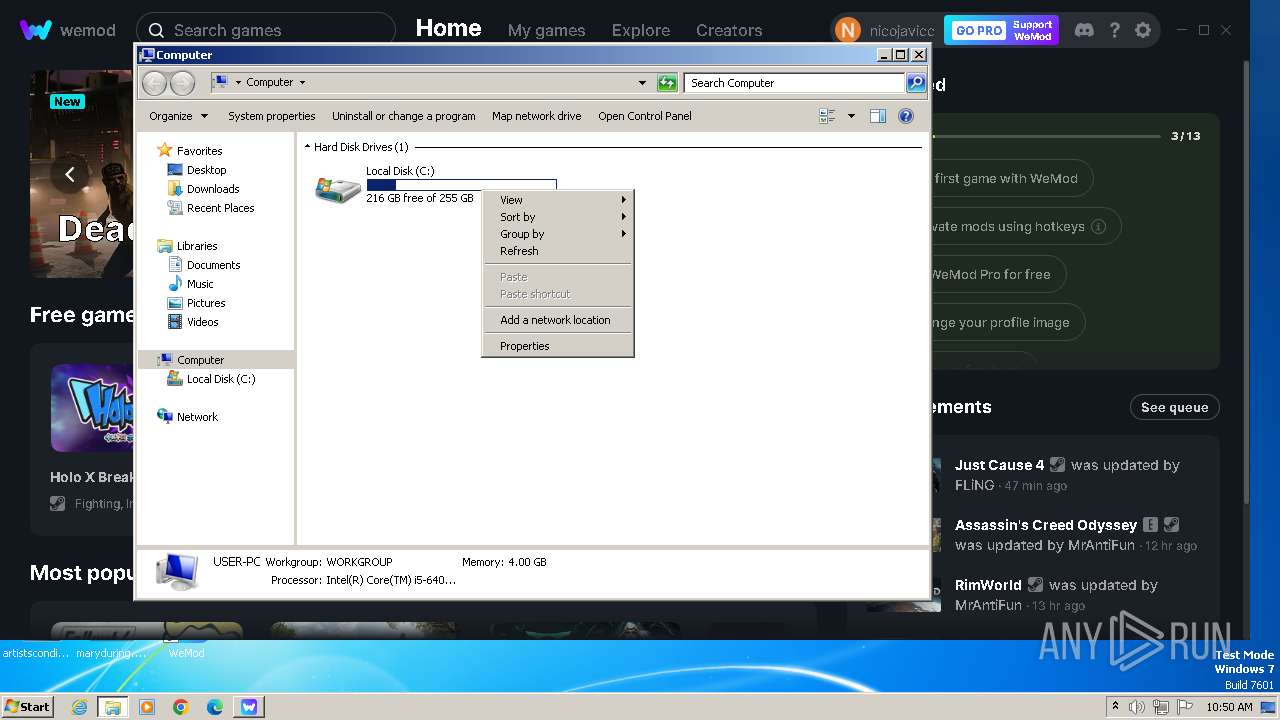
Task: Open Chrome from the taskbar
Action: click(180, 707)
